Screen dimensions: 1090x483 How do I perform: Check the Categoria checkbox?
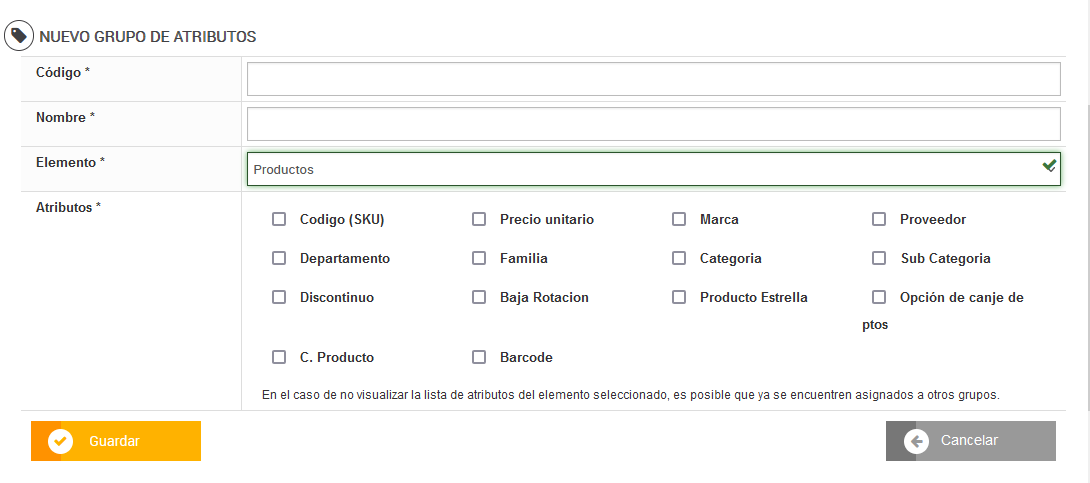click(679, 258)
